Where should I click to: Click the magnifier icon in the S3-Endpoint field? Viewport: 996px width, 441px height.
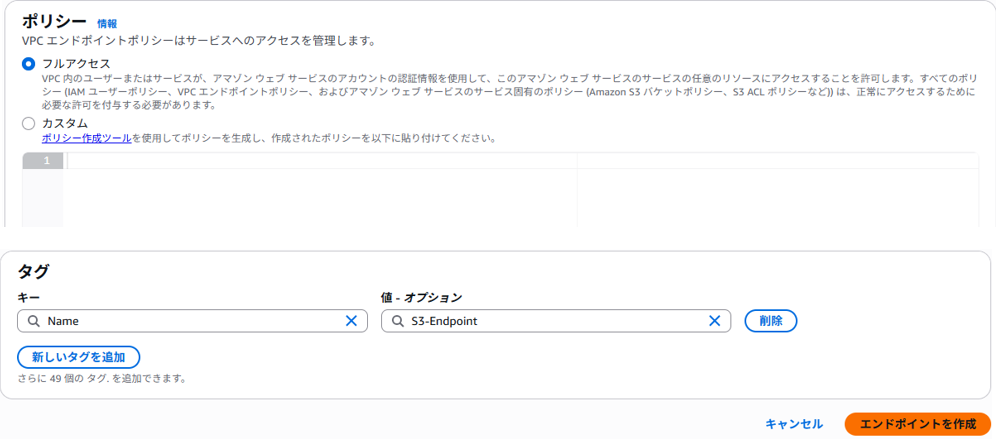coord(397,322)
